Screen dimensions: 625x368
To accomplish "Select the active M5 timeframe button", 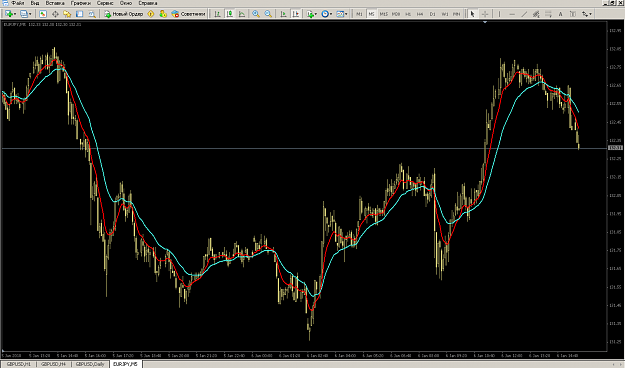I will tap(371, 14).
